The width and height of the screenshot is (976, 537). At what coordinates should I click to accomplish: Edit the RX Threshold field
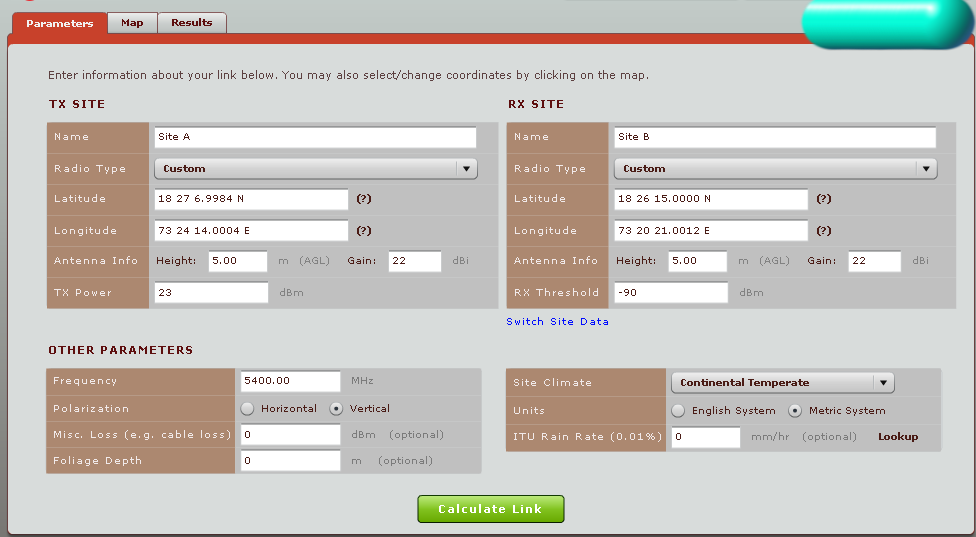tap(671, 292)
